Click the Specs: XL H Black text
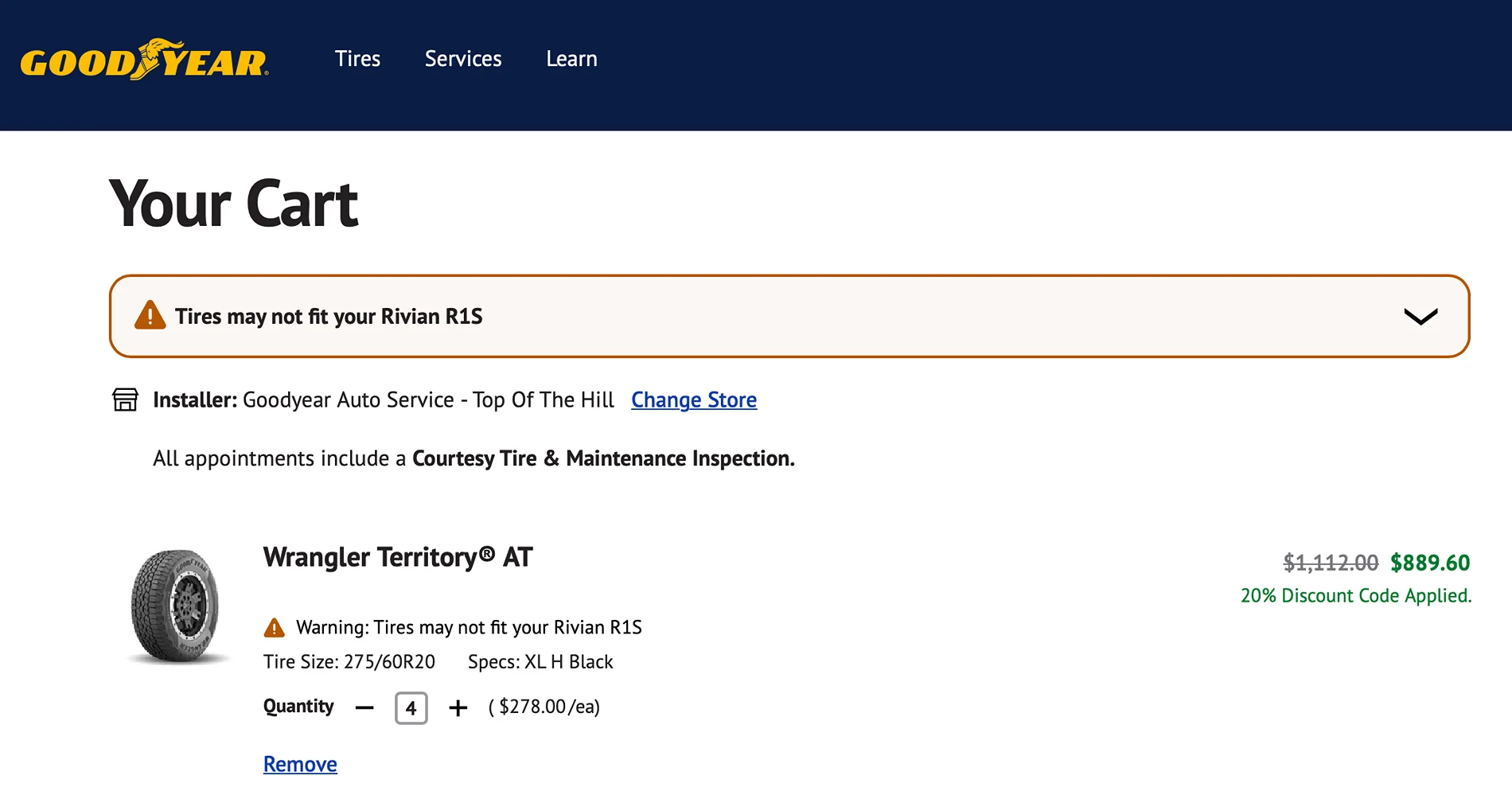 [540, 662]
